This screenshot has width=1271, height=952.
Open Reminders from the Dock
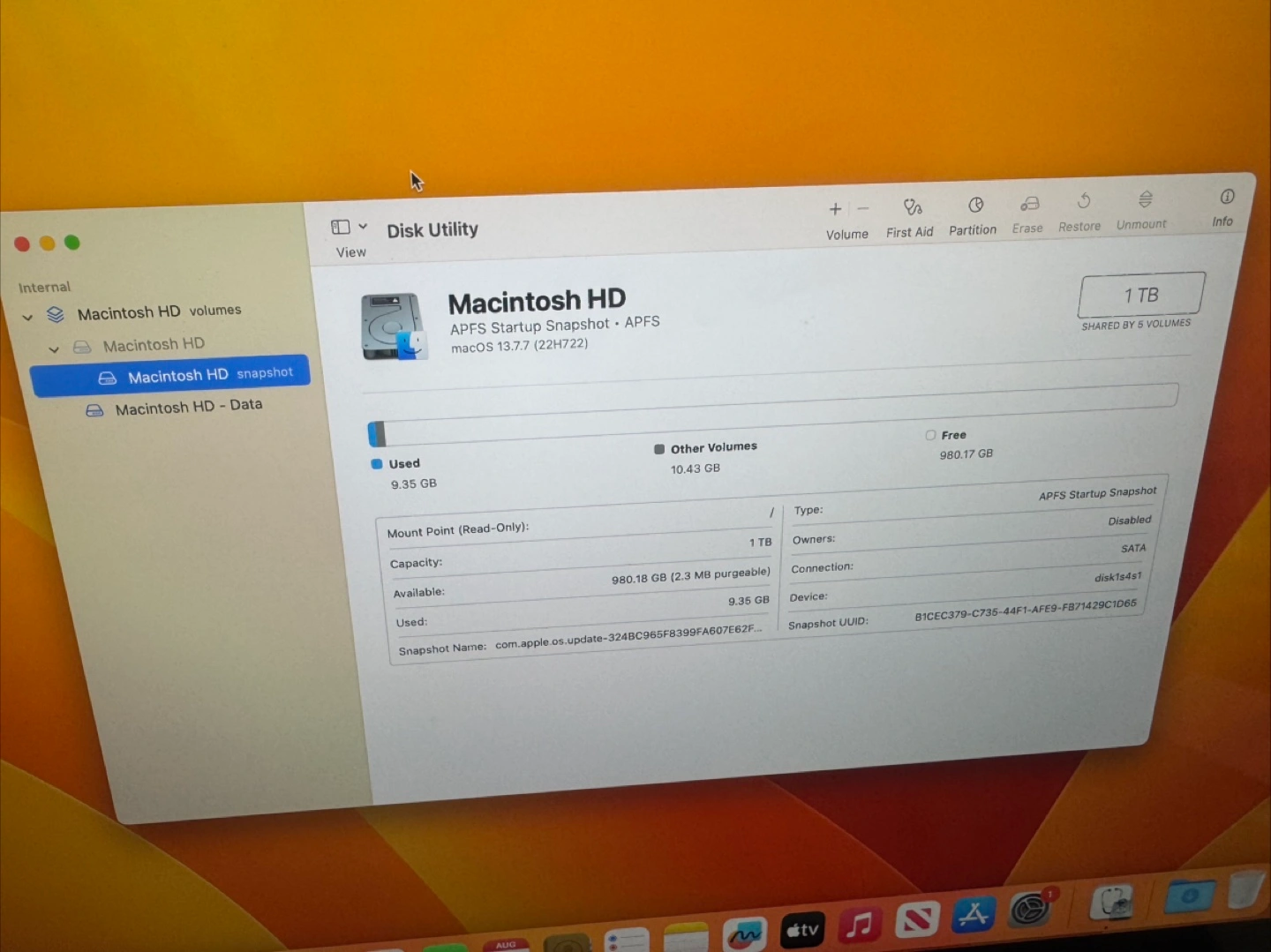[x=627, y=940]
